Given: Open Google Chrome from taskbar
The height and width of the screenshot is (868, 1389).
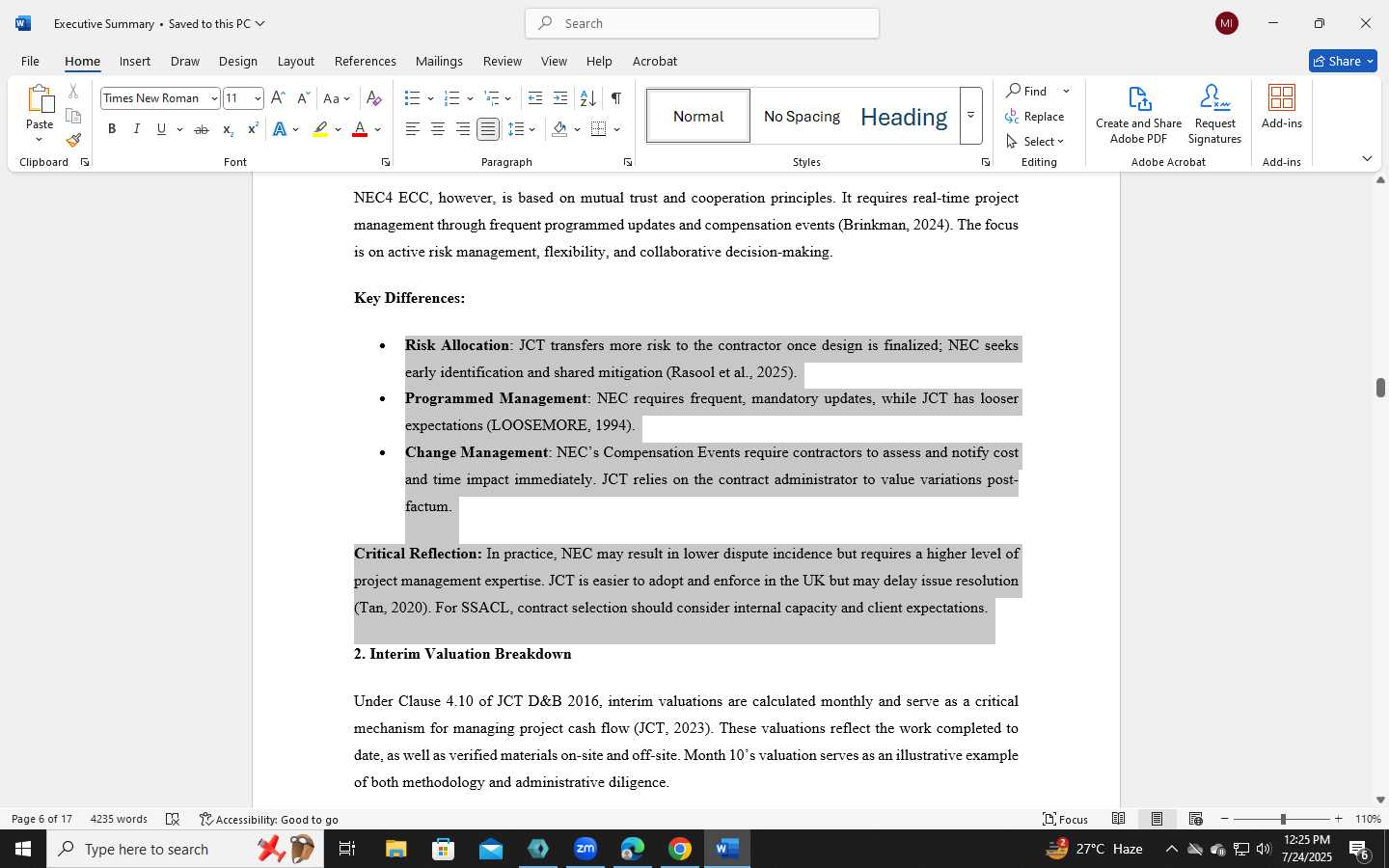Looking at the screenshot, I should 680,849.
